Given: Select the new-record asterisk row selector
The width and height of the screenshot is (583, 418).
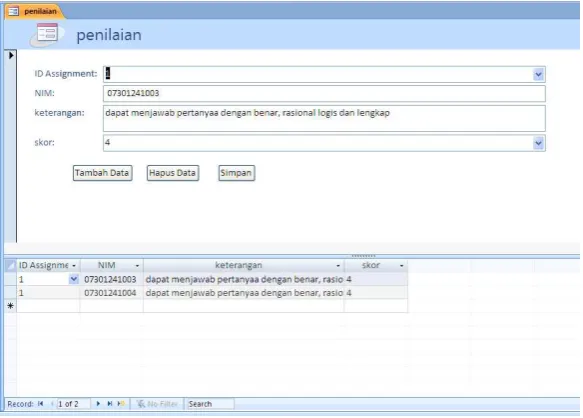Looking at the screenshot, I should click(10, 306).
